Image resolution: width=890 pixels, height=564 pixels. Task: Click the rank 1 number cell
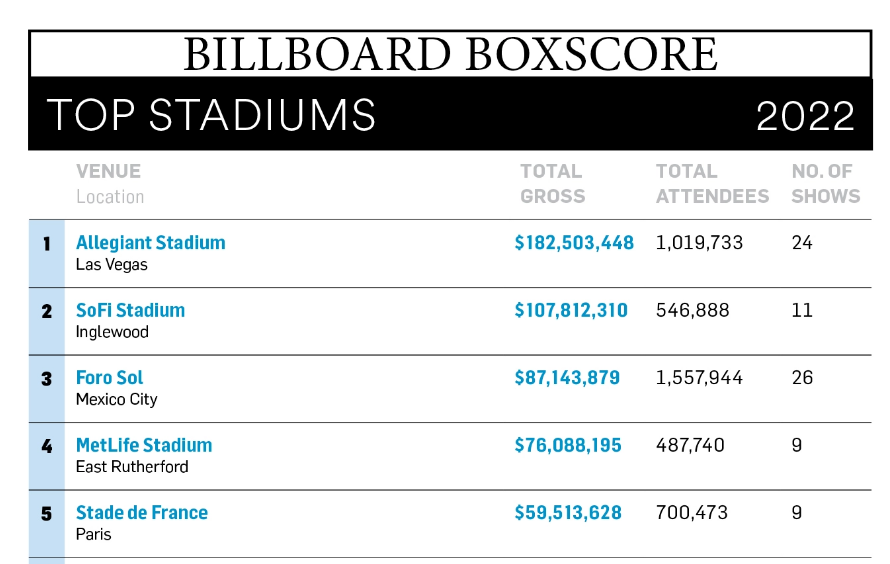click(46, 243)
